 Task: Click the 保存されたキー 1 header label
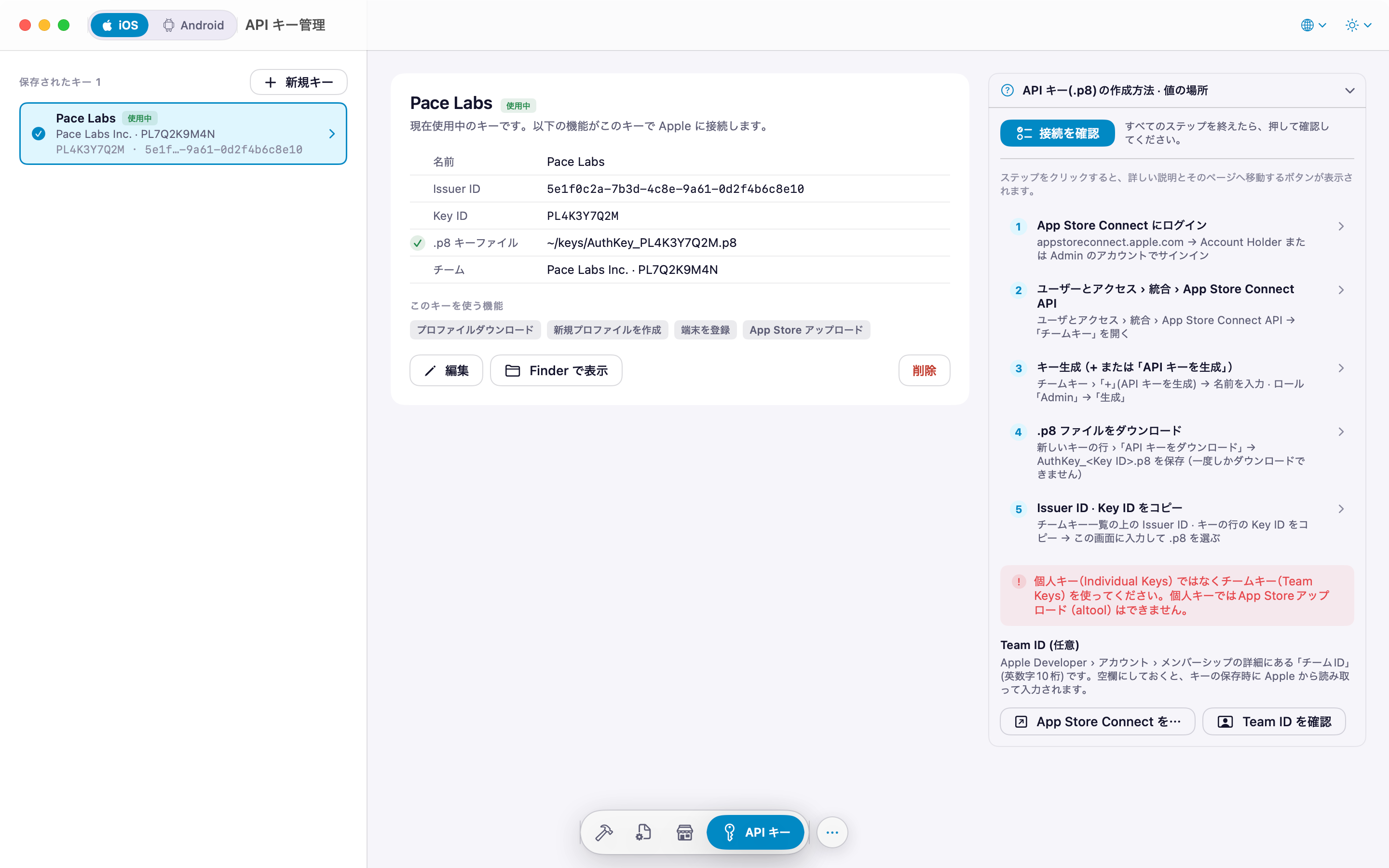60,82
